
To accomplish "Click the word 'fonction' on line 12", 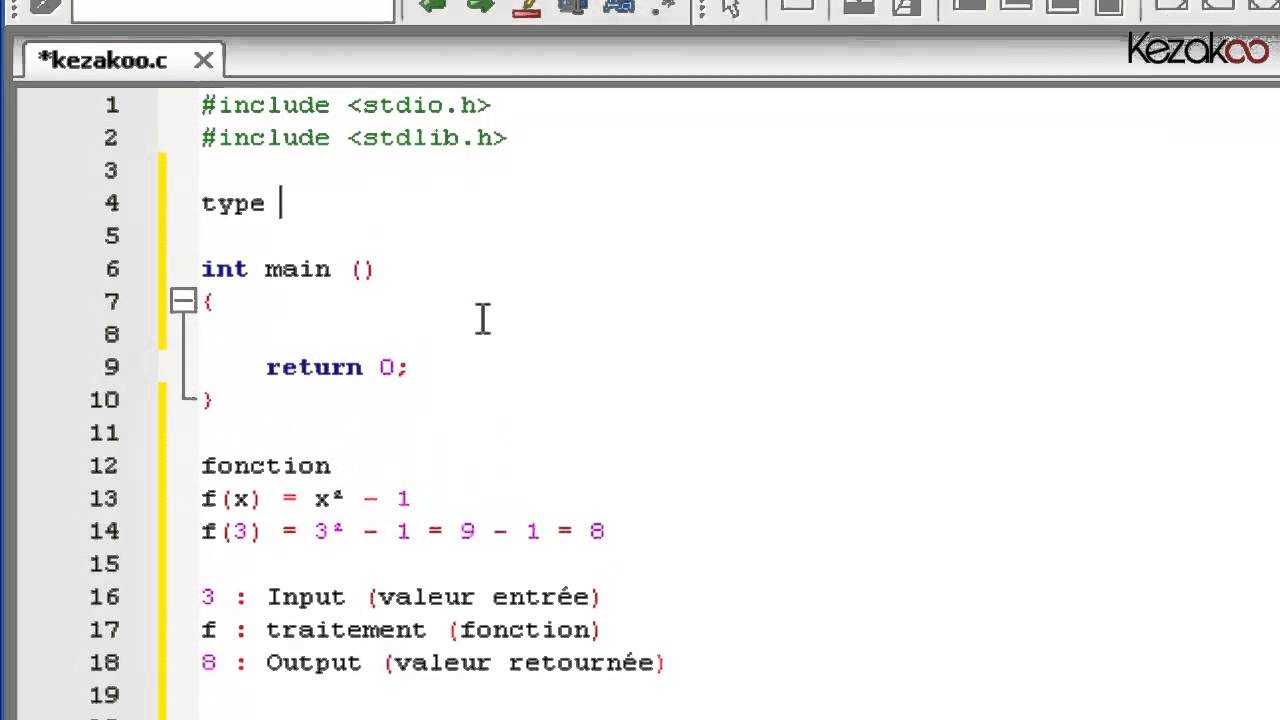I will click(x=266, y=466).
